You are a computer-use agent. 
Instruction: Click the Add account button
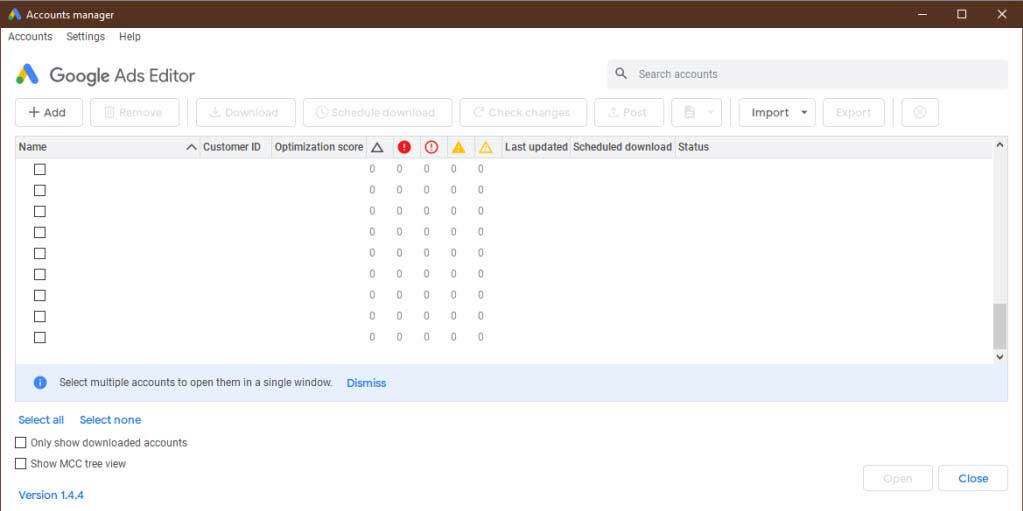click(49, 112)
